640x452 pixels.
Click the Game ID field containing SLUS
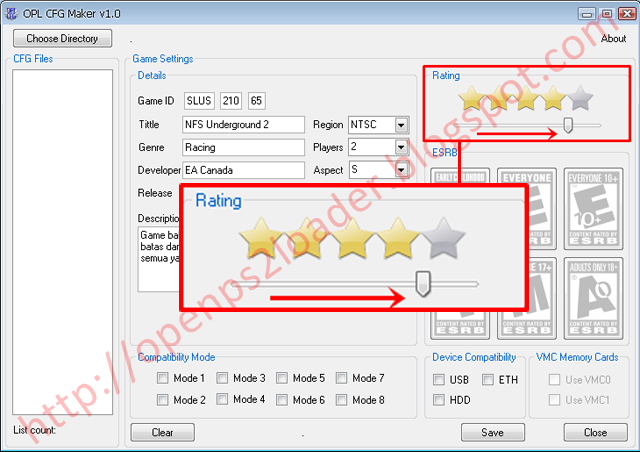(x=199, y=101)
